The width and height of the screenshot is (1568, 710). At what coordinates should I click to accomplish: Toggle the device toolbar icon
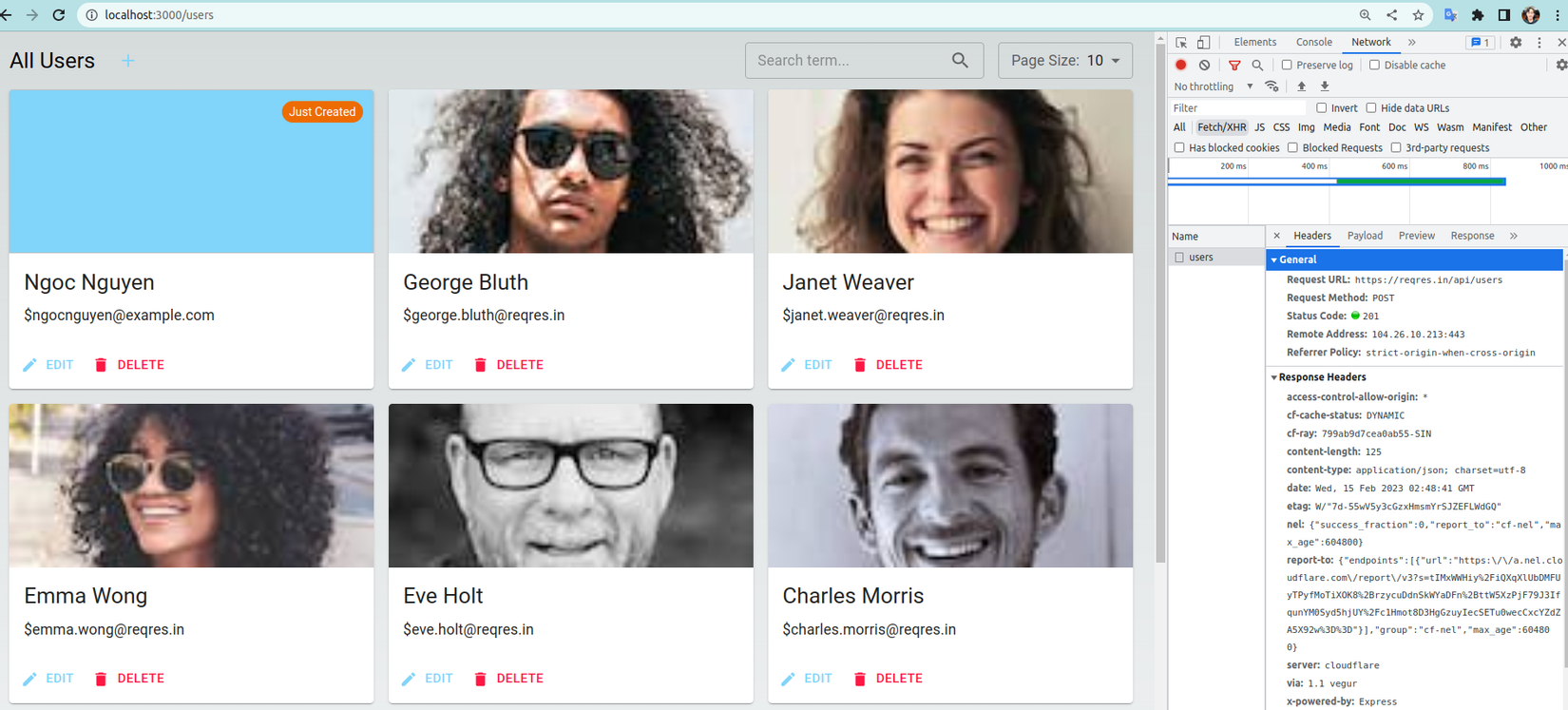click(1203, 43)
